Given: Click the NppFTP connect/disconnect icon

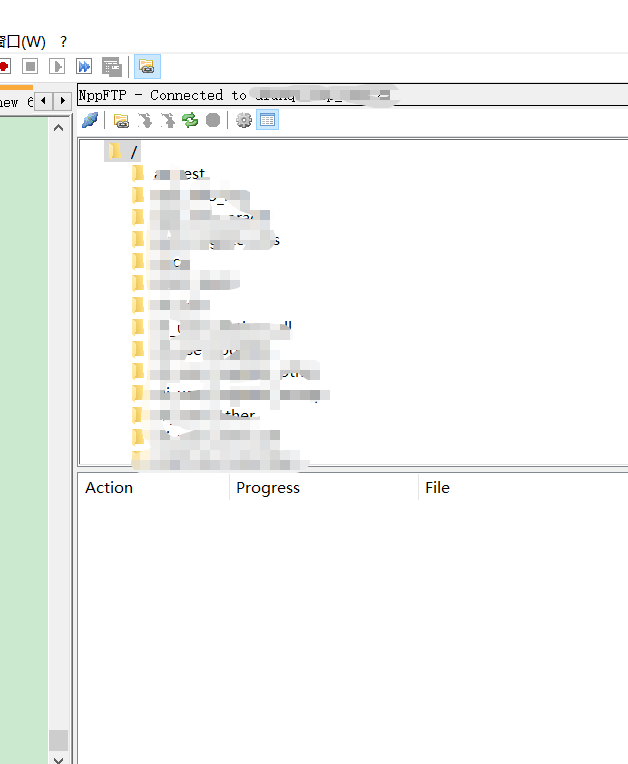Looking at the screenshot, I should (x=90, y=120).
